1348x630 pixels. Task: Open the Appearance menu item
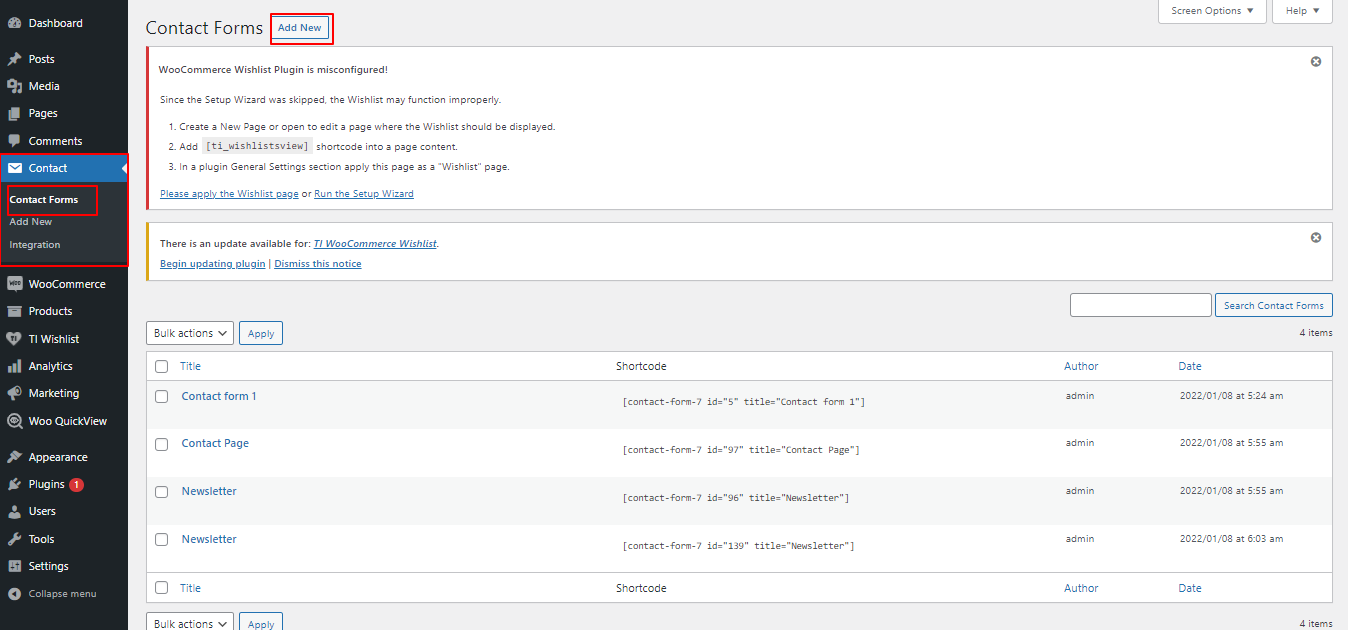pos(58,457)
